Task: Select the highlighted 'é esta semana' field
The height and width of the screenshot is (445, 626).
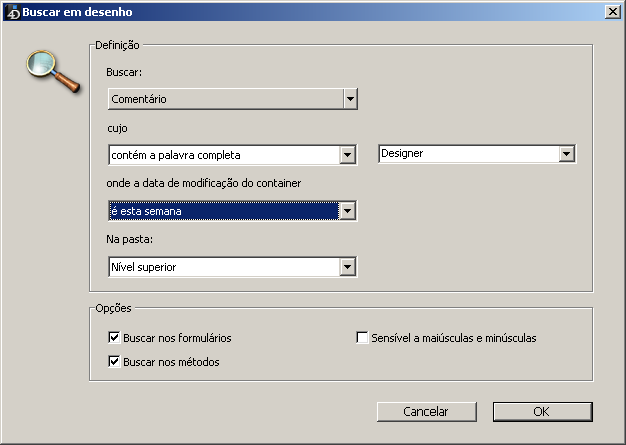Action: (x=223, y=211)
